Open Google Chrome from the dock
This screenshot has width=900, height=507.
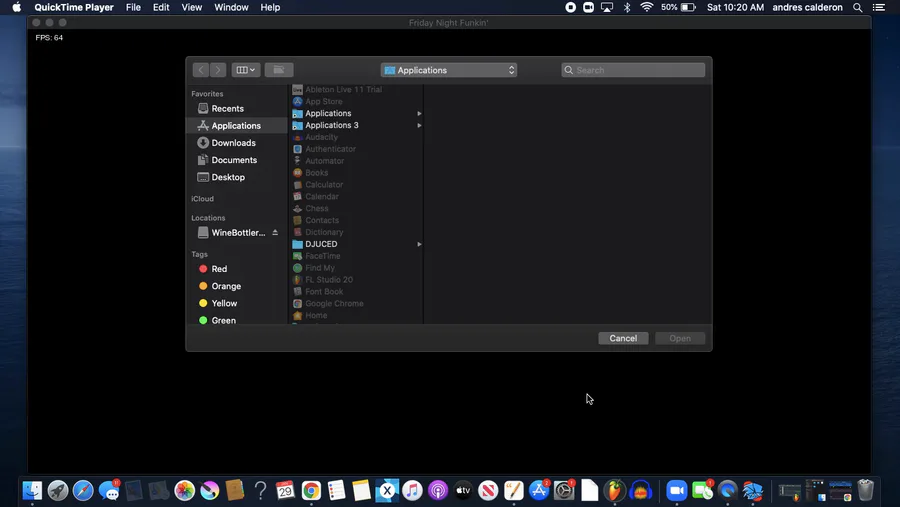click(x=311, y=490)
